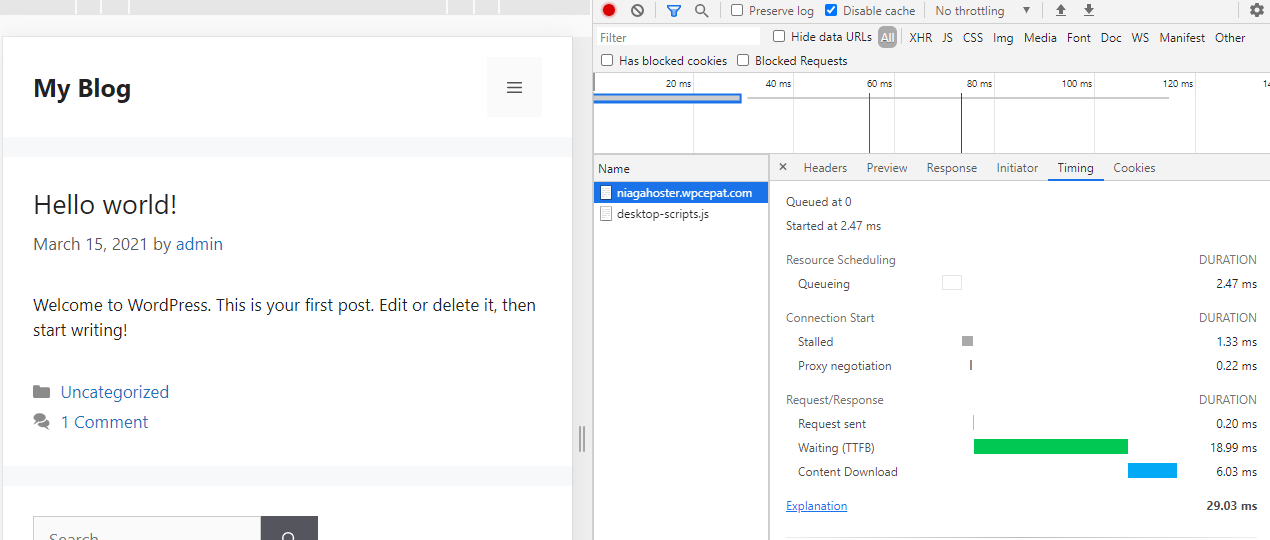Open the Hello world! post title
This screenshot has height=540, width=1270.
(105, 205)
